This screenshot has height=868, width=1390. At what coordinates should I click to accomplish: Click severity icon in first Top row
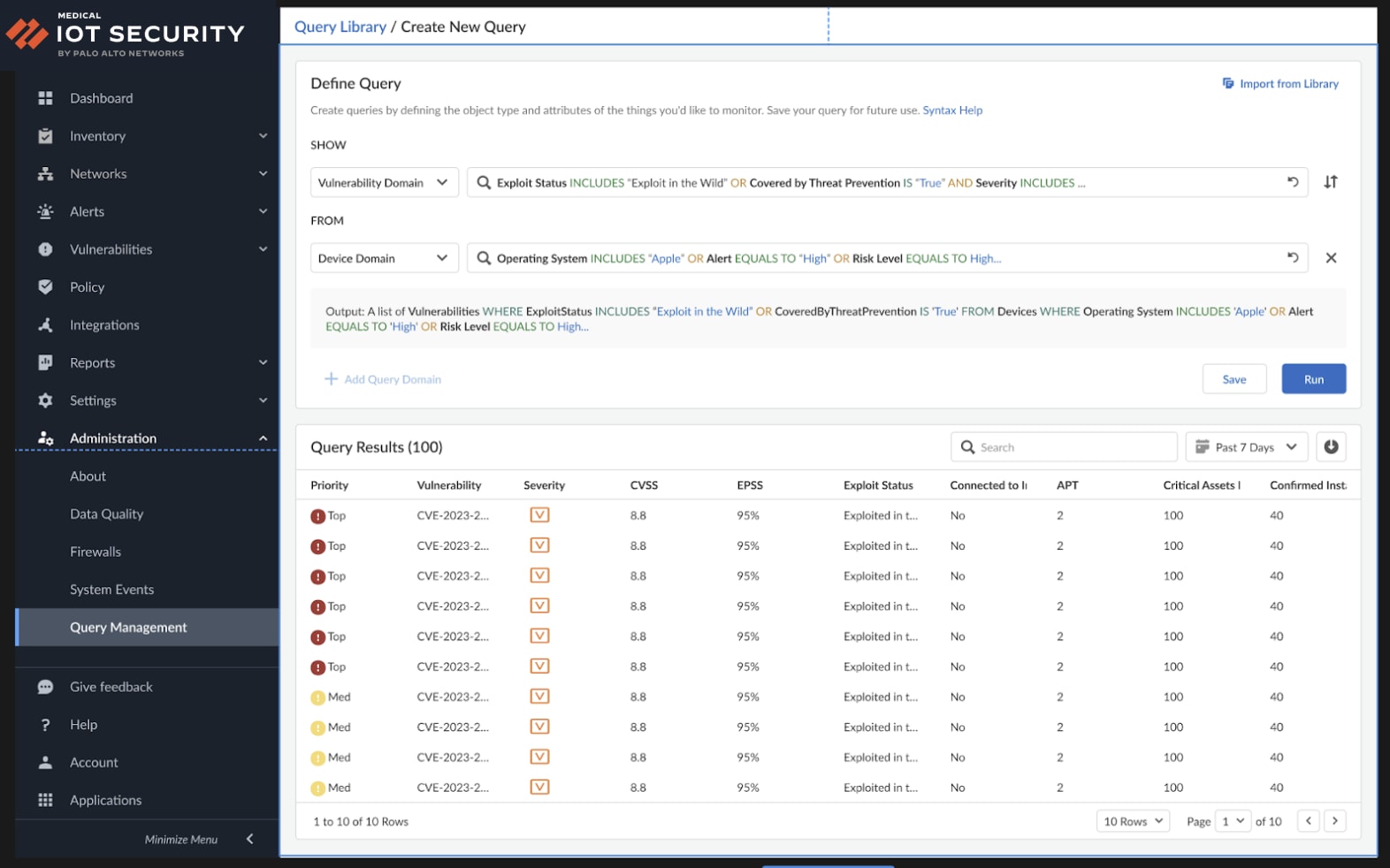(x=539, y=514)
